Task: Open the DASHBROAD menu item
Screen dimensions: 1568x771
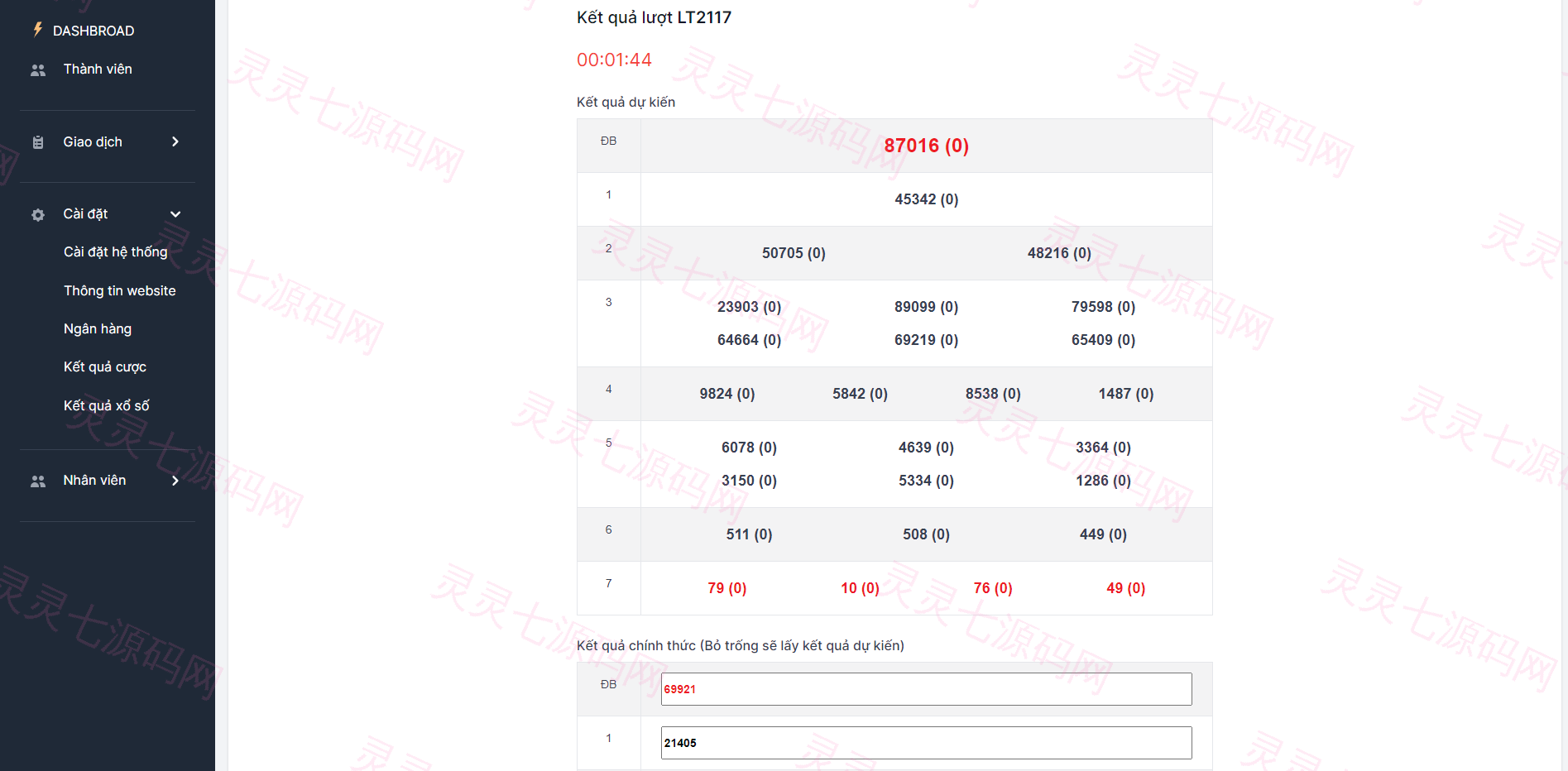Action: [x=94, y=31]
